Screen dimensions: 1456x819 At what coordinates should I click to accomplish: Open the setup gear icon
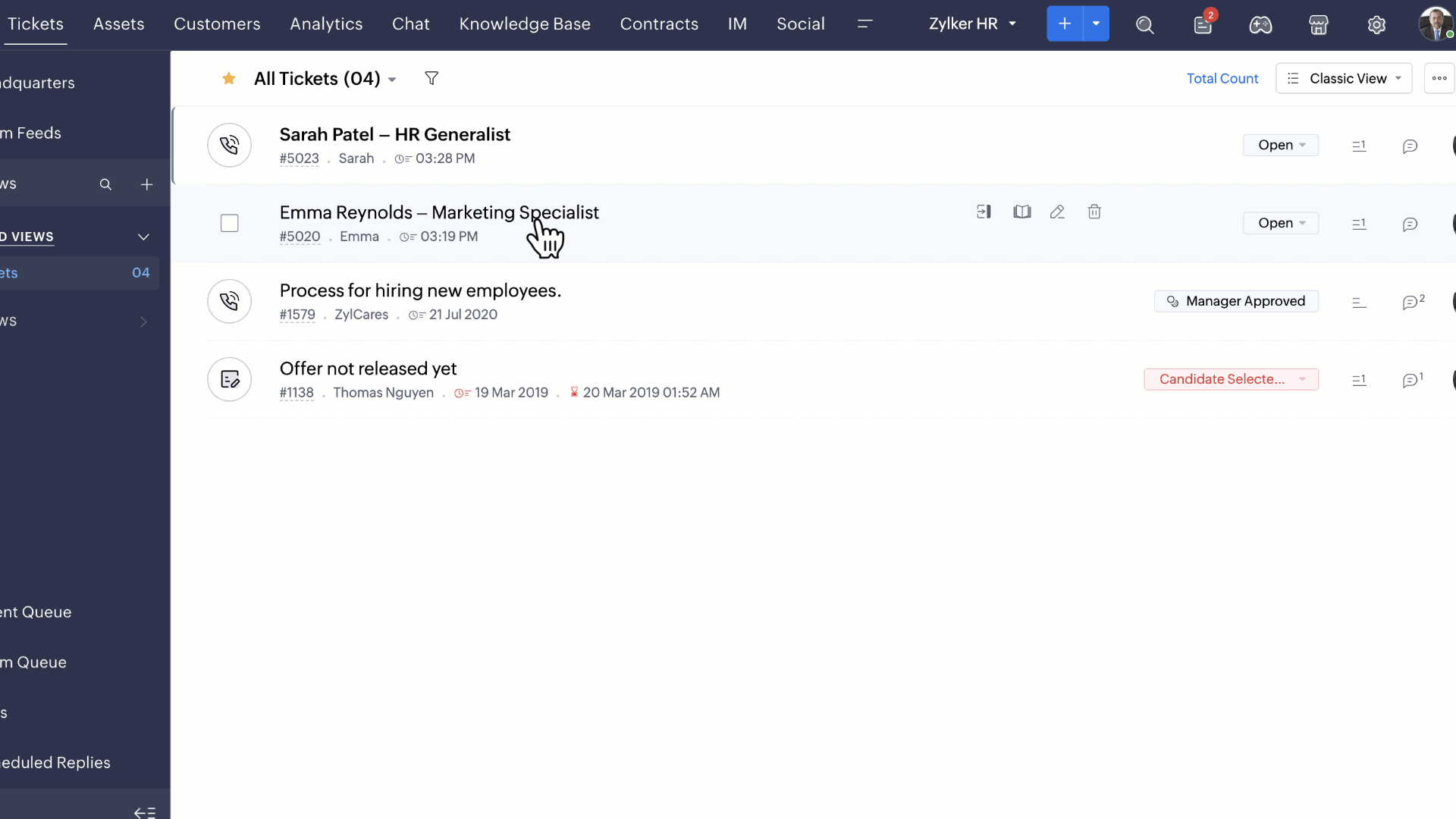[x=1376, y=25]
